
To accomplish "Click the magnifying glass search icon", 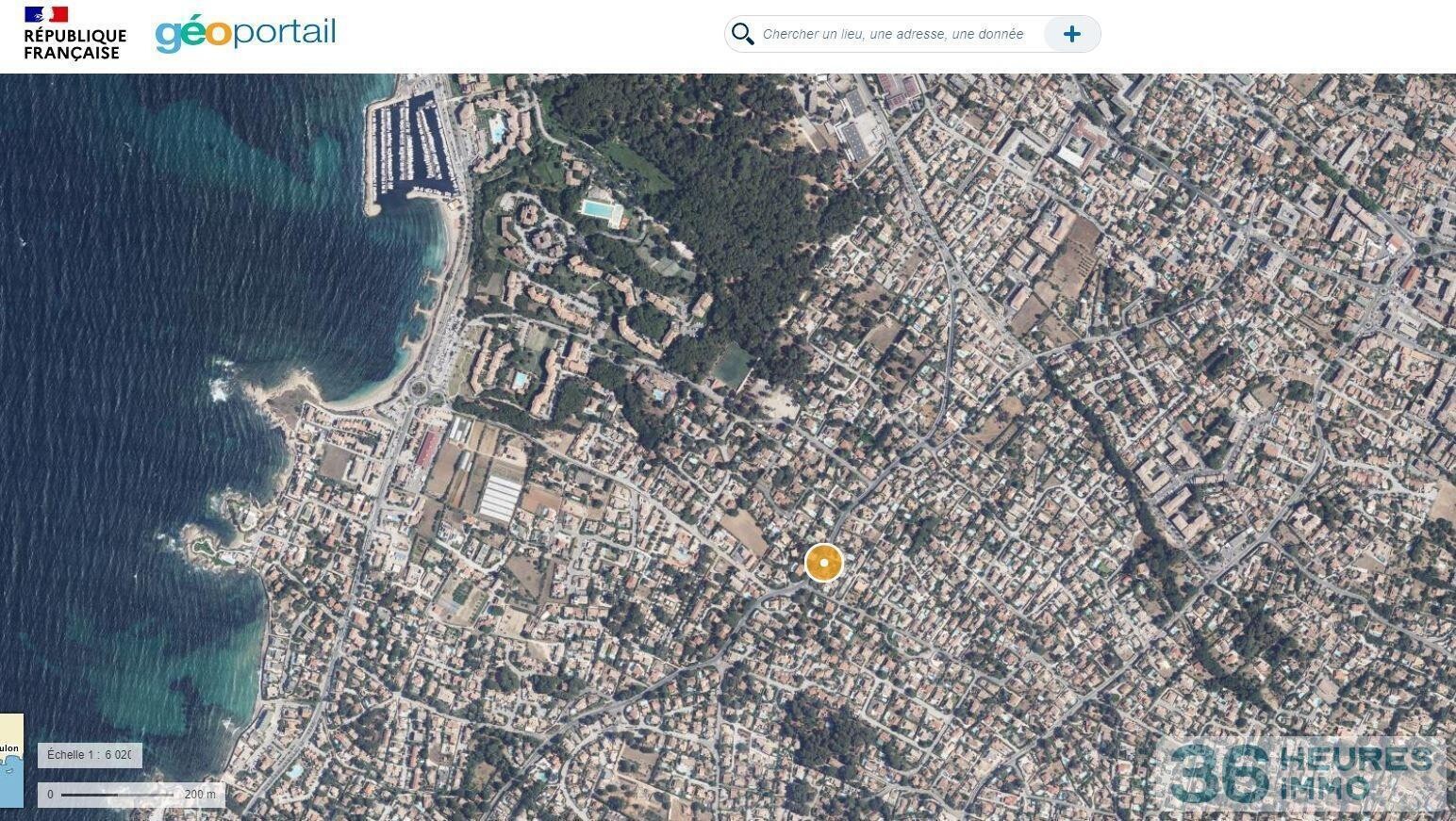I will click(x=742, y=34).
